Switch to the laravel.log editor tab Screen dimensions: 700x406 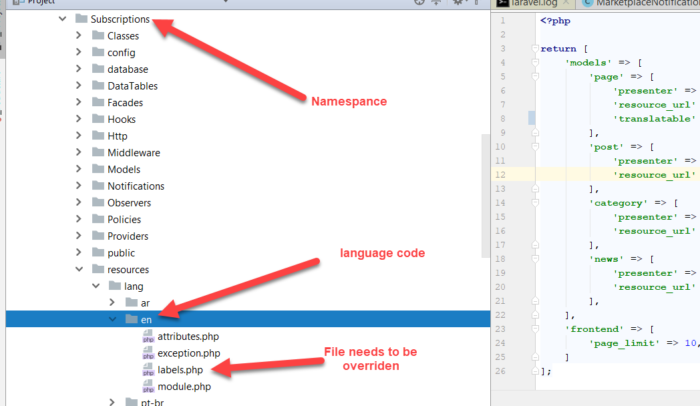533,3
